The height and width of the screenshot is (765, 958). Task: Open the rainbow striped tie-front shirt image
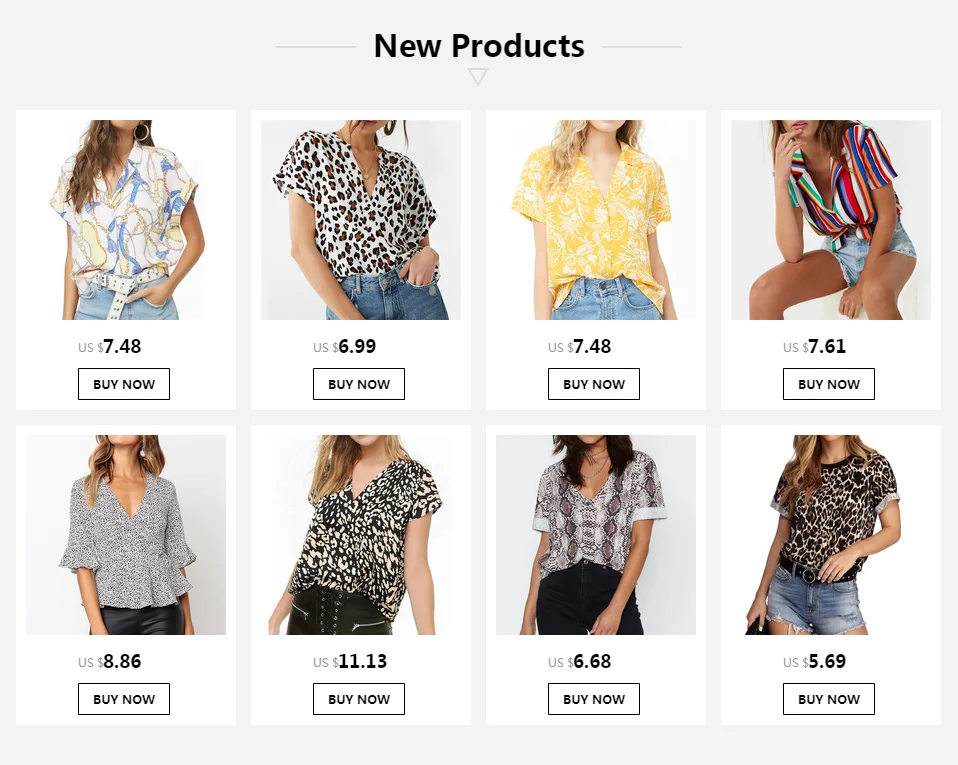(831, 220)
